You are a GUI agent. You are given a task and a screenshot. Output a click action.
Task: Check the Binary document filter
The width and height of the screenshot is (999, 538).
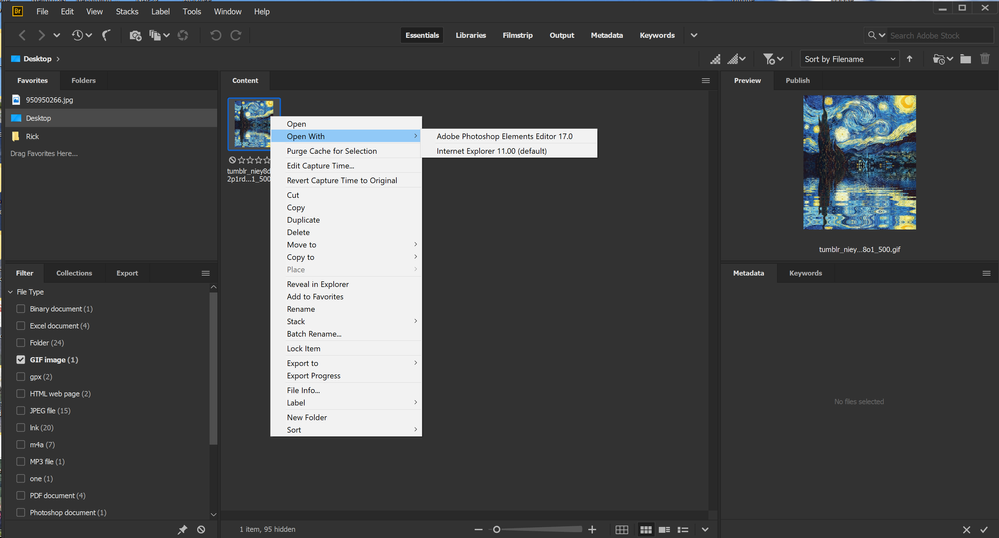[x=21, y=309]
